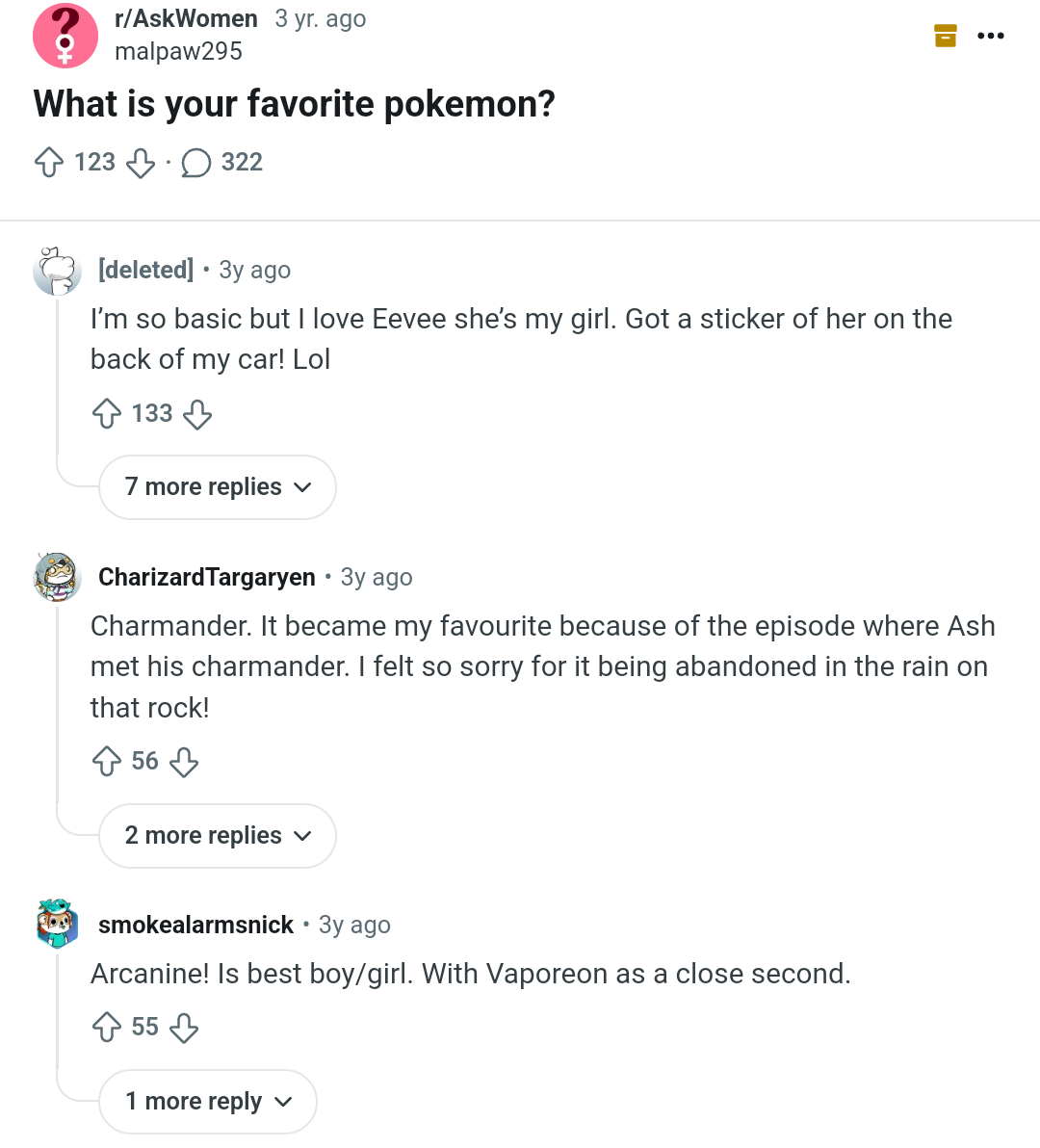Expand 1 more reply
The width and height of the screenshot is (1040, 1148).
[208, 1102]
